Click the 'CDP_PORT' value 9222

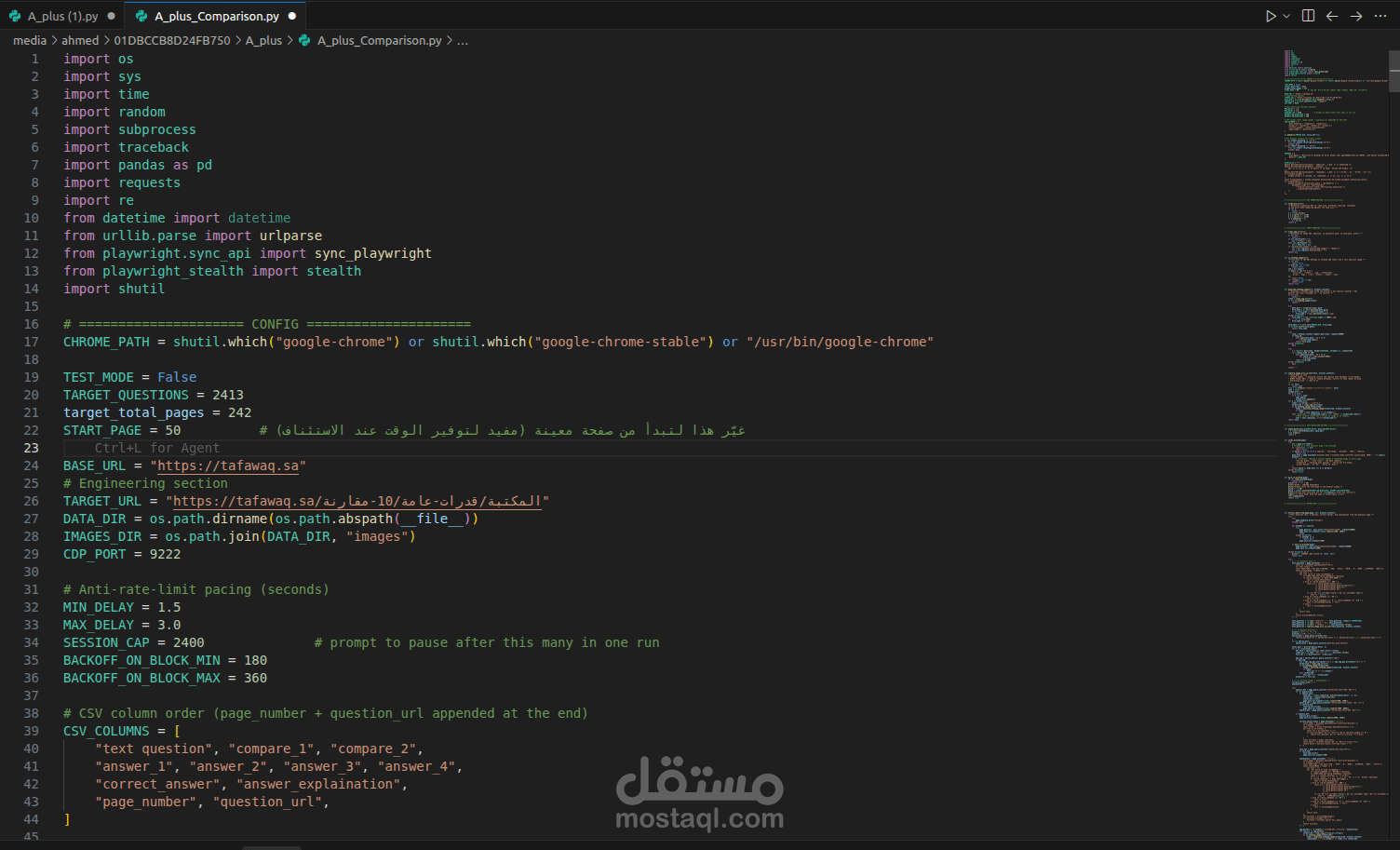click(166, 554)
